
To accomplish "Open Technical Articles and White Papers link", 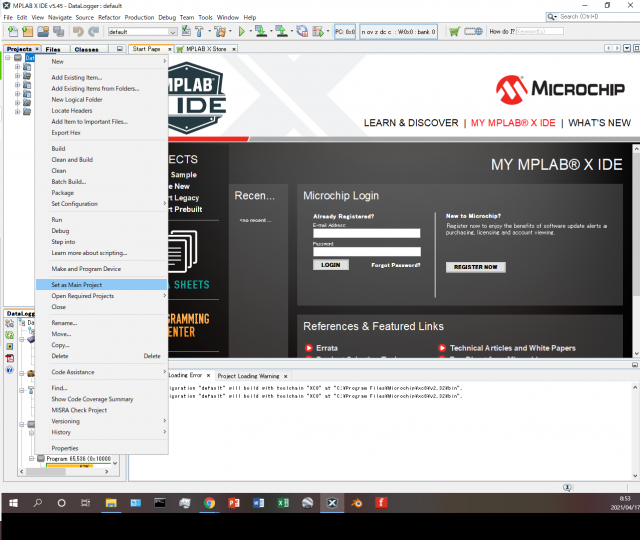I will coord(513,348).
